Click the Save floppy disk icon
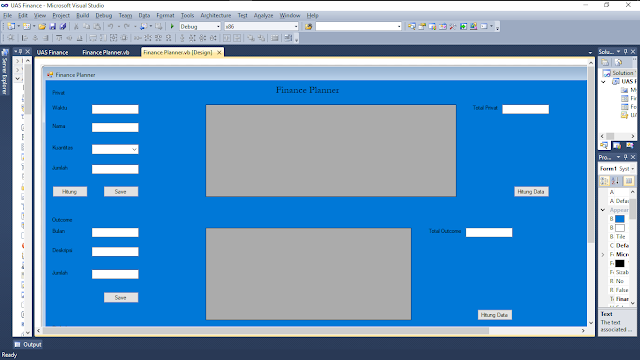The height and width of the screenshot is (360, 640). pos(53,27)
